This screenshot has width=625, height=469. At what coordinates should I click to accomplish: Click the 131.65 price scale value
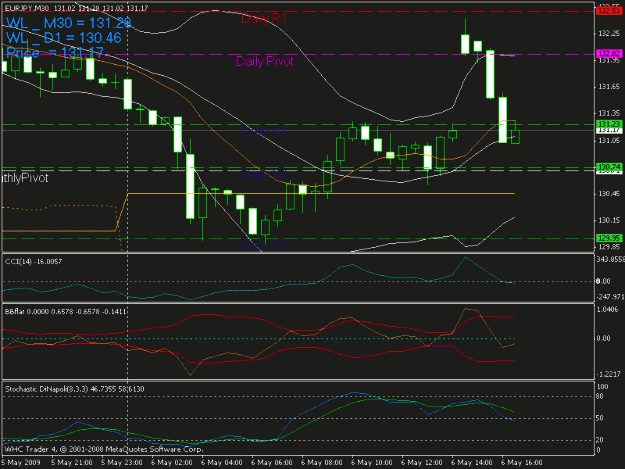(609, 86)
